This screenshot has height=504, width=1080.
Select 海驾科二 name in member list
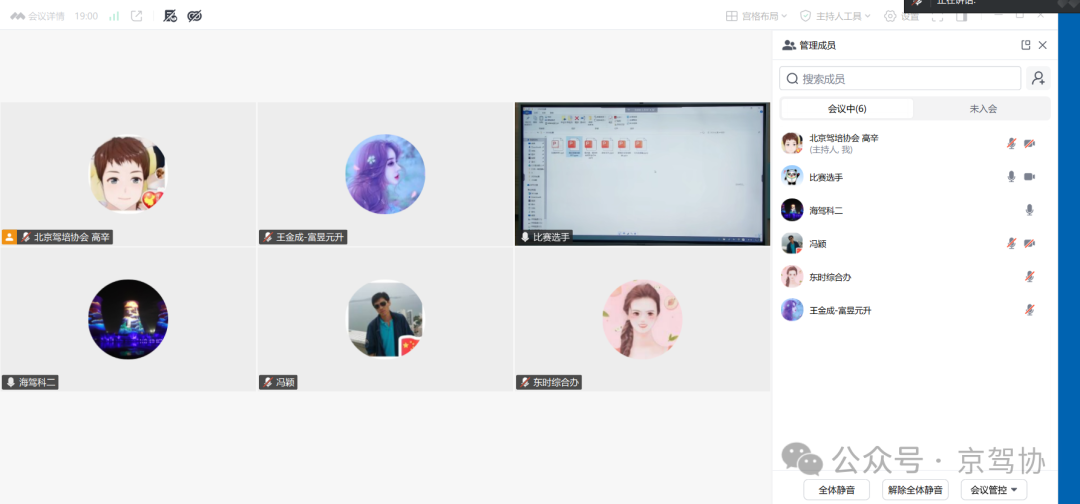click(826, 211)
